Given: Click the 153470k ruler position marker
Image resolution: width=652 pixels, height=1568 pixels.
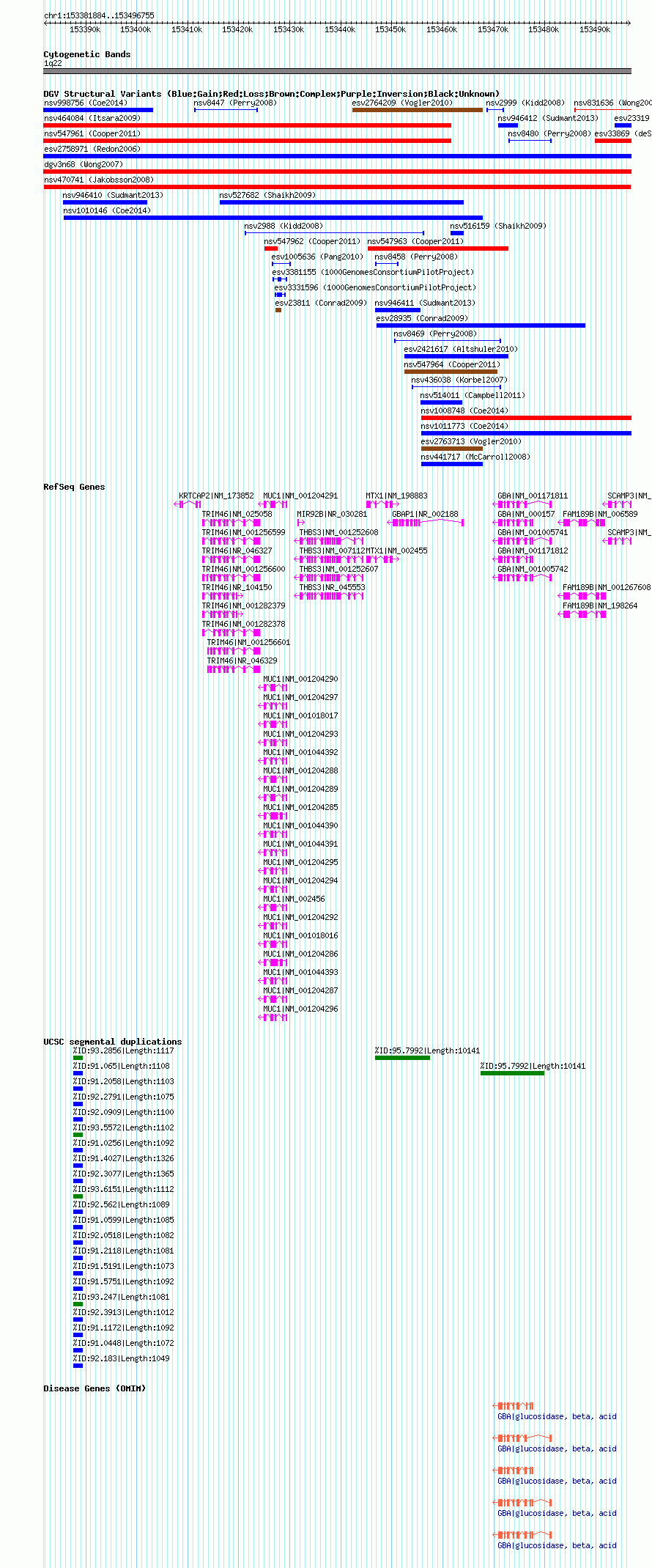Looking at the screenshot, I should tap(492, 29).
